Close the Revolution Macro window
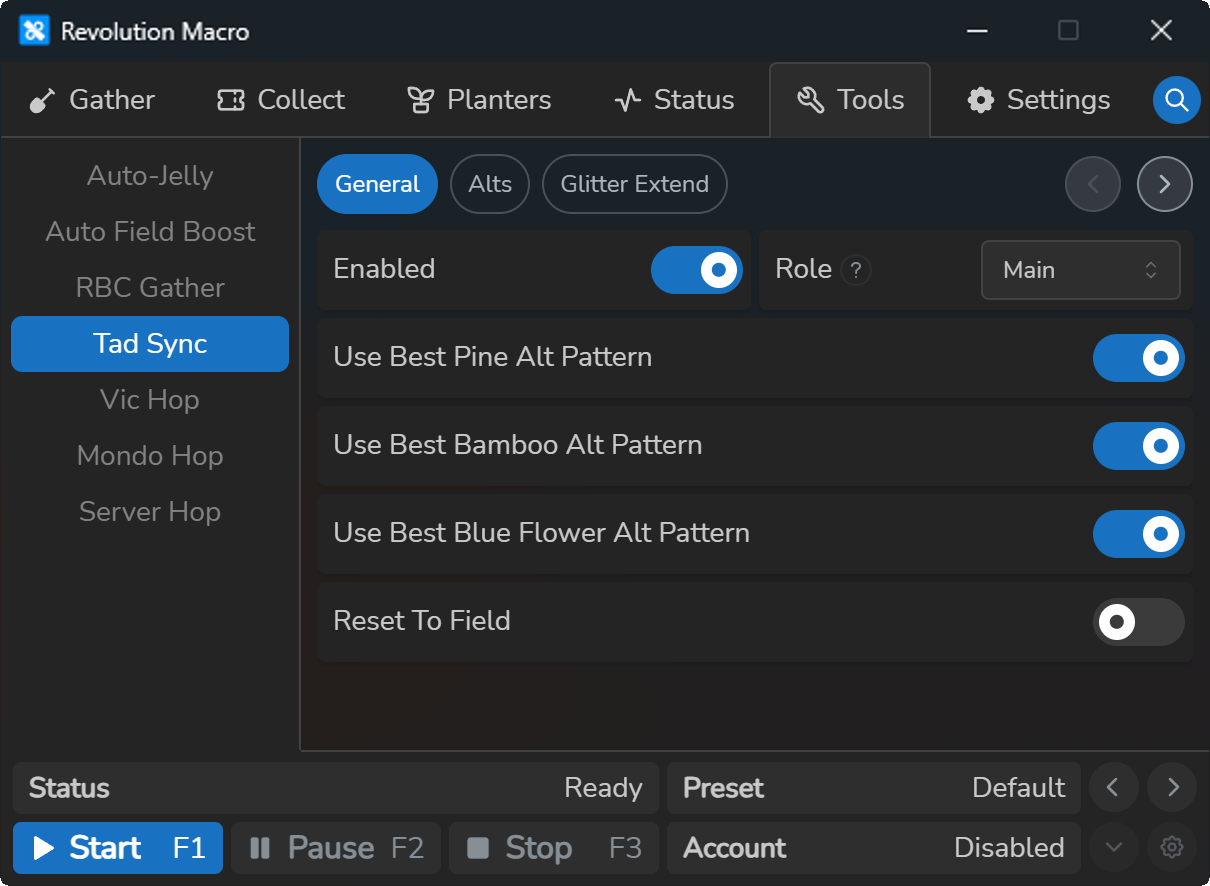This screenshot has height=886, width=1210. coord(1161,31)
